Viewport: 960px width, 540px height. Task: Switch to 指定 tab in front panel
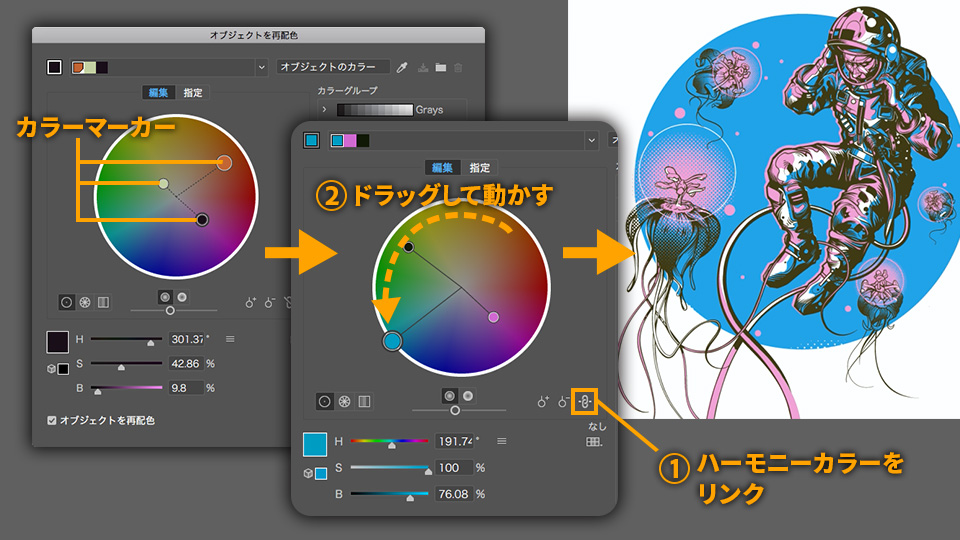point(479,167)
